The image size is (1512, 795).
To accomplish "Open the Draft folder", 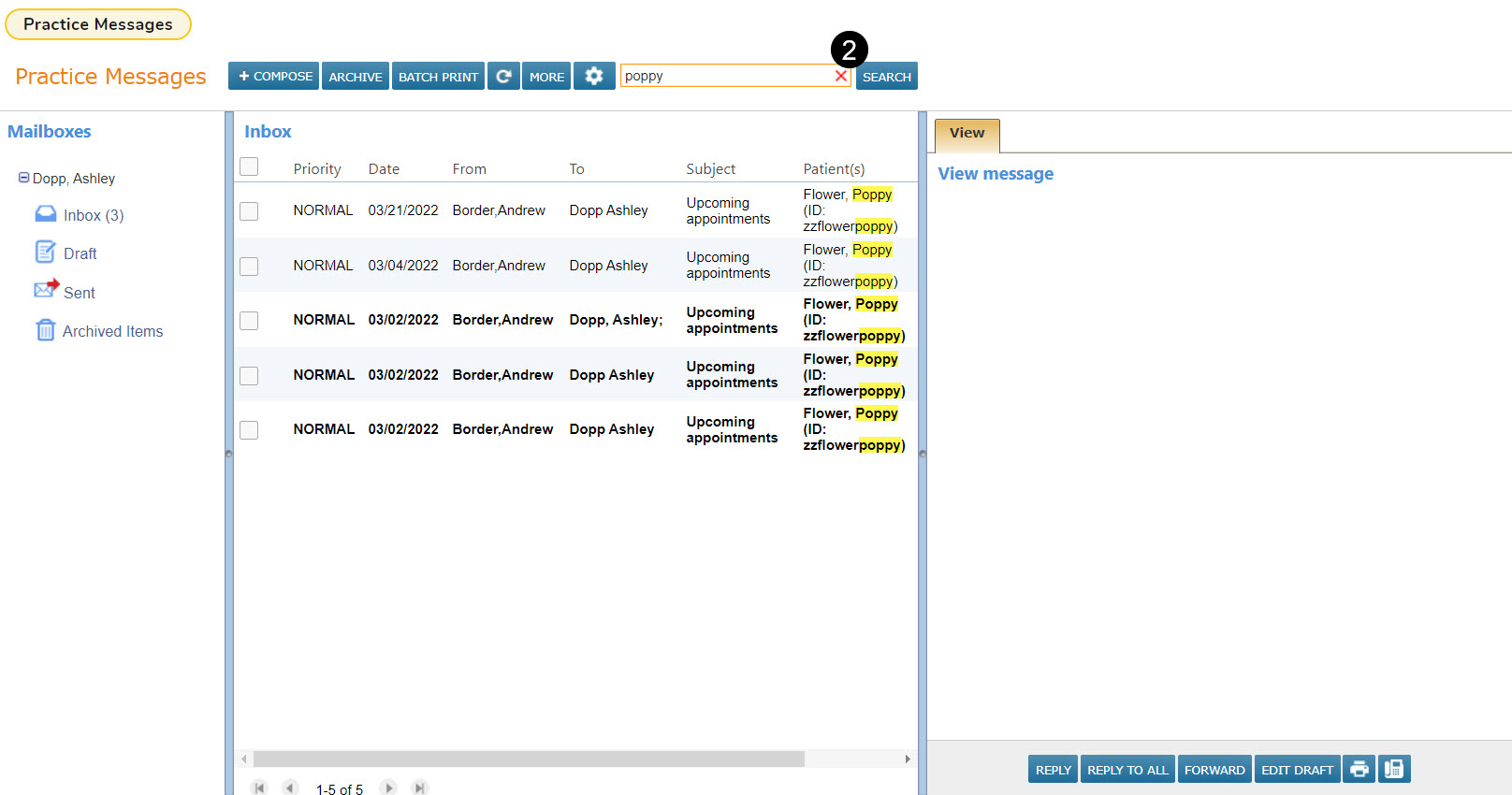I will pos(80,253).
